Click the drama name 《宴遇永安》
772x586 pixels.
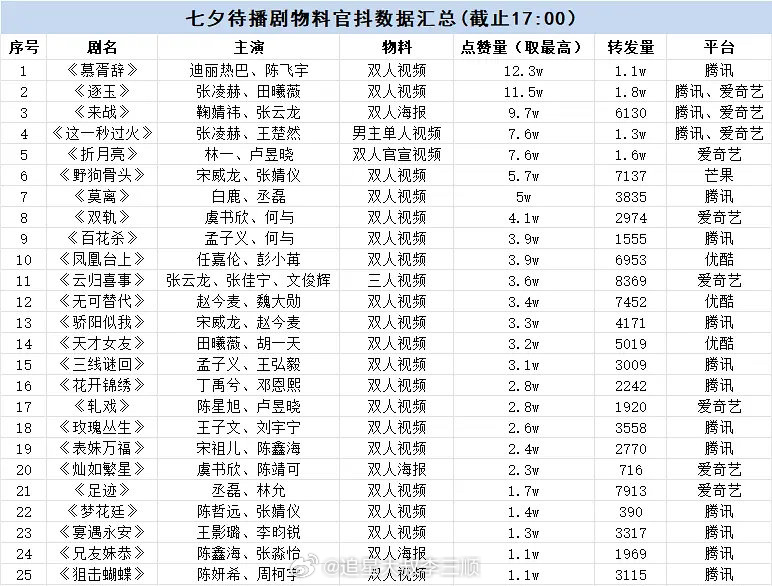pyautogui.click(x=102, y=533)
